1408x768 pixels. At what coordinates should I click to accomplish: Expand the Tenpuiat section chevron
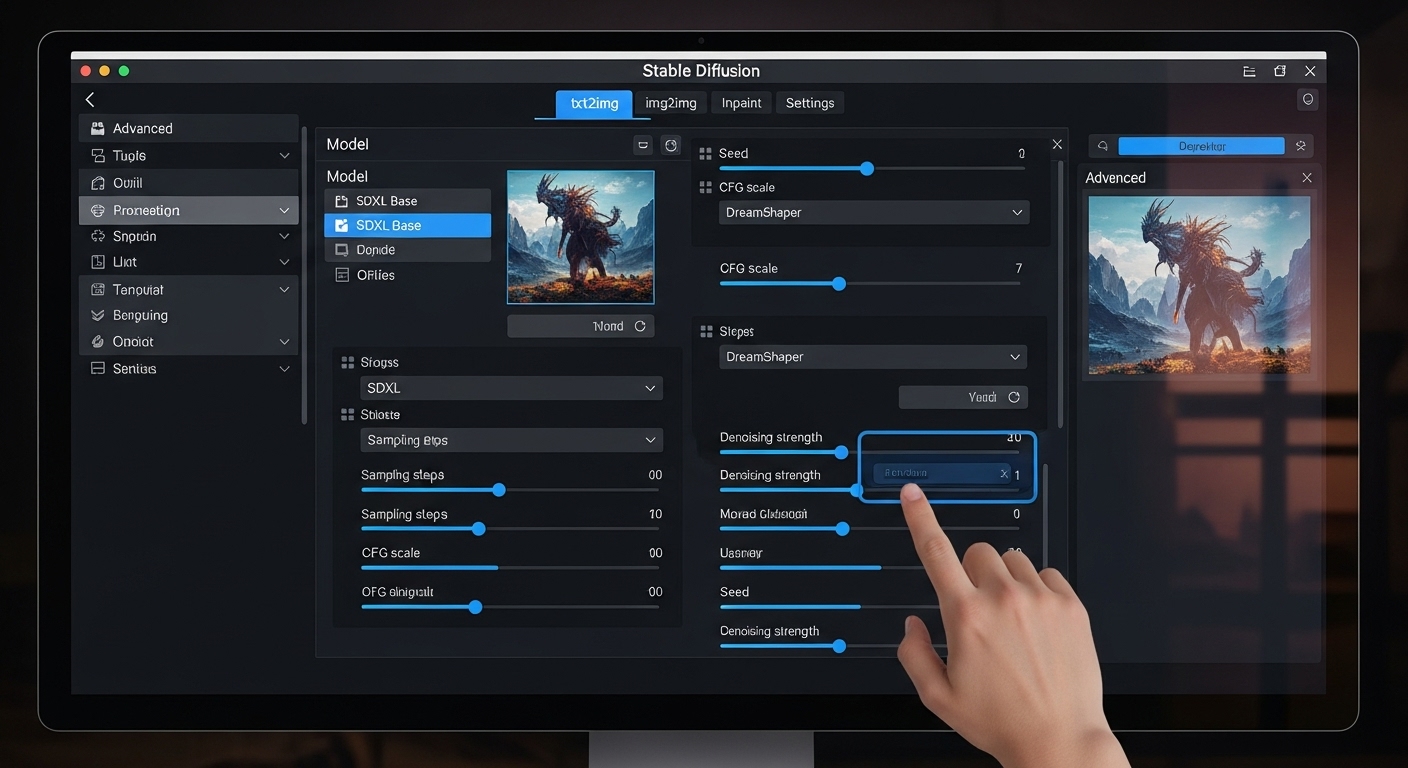click(x=284, y=290)
